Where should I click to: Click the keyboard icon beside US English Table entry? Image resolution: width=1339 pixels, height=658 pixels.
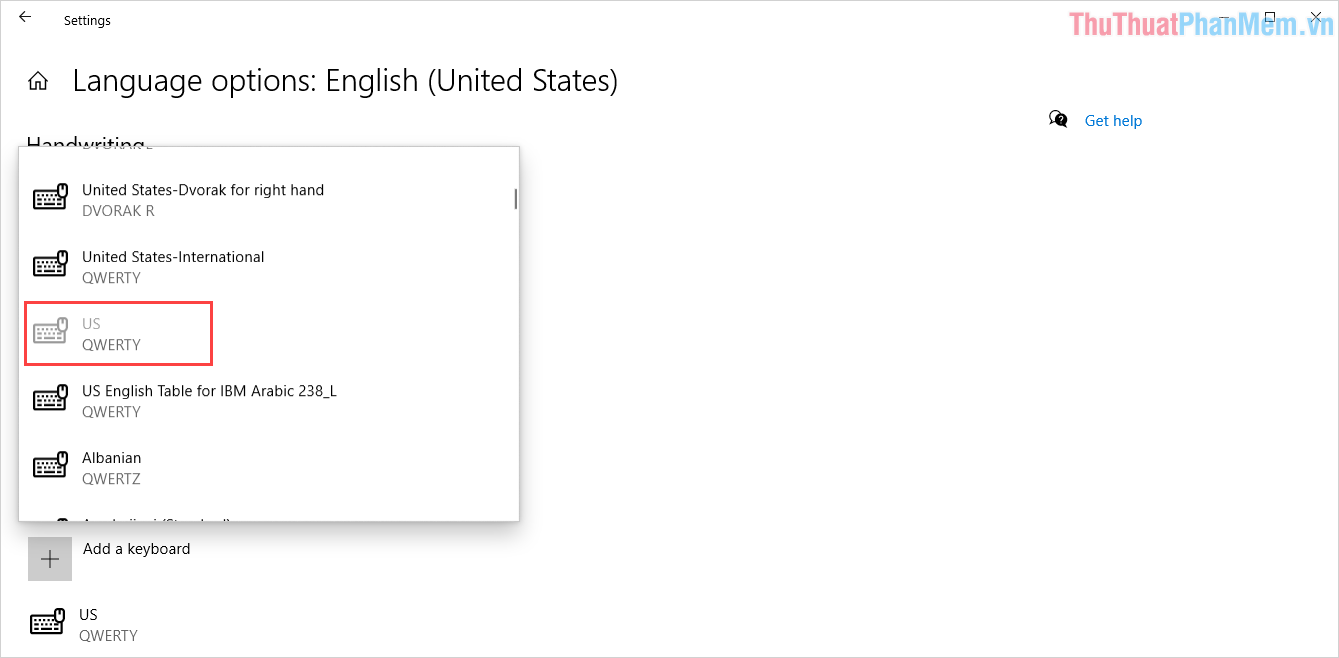(x=50, y=398)
